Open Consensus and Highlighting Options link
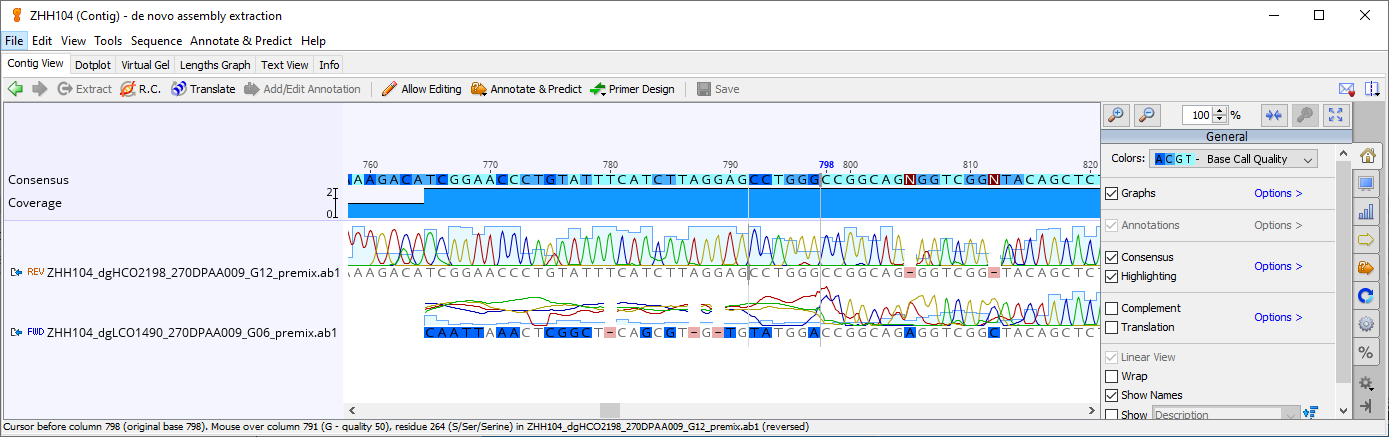Image resolution: width=1389 pixels, height=437 pixels. point(1278,266)
